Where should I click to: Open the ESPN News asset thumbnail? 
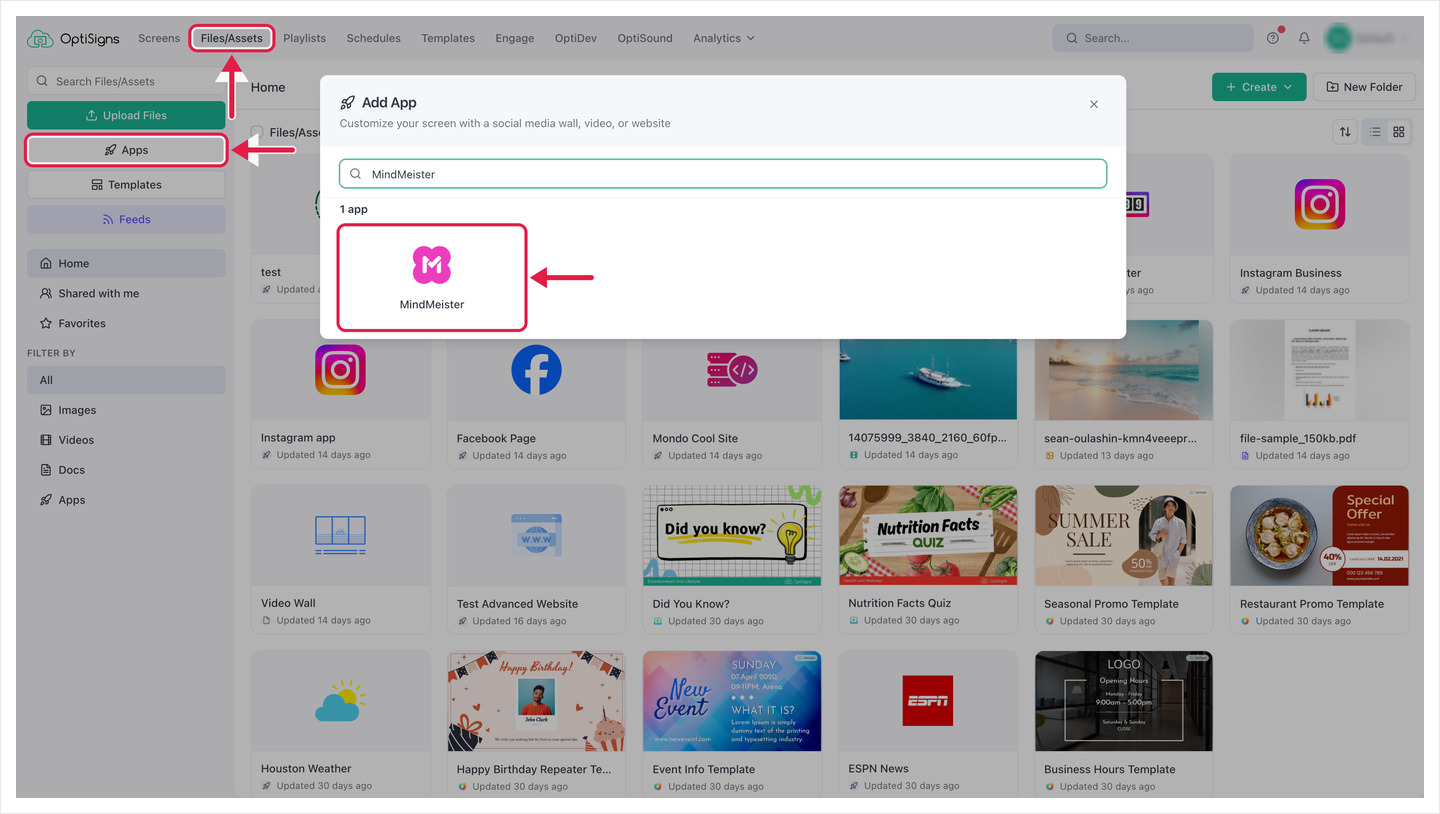928,700
